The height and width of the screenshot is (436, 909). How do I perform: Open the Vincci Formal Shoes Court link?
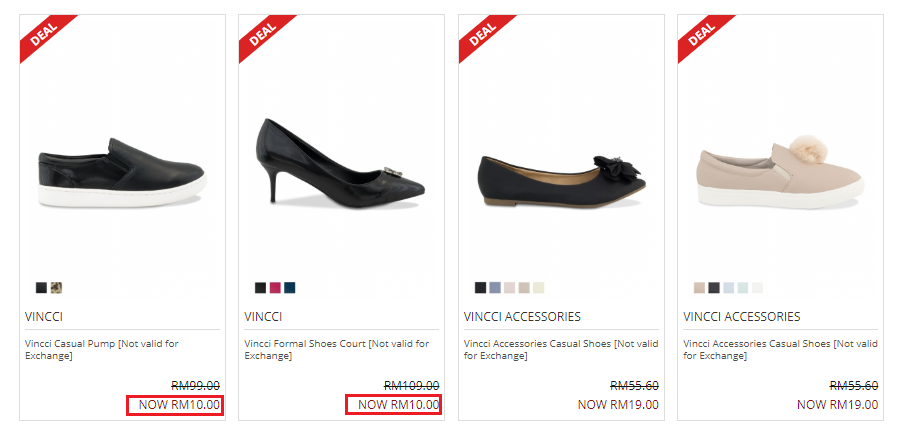pyautogui.click(x=336, y=349)
